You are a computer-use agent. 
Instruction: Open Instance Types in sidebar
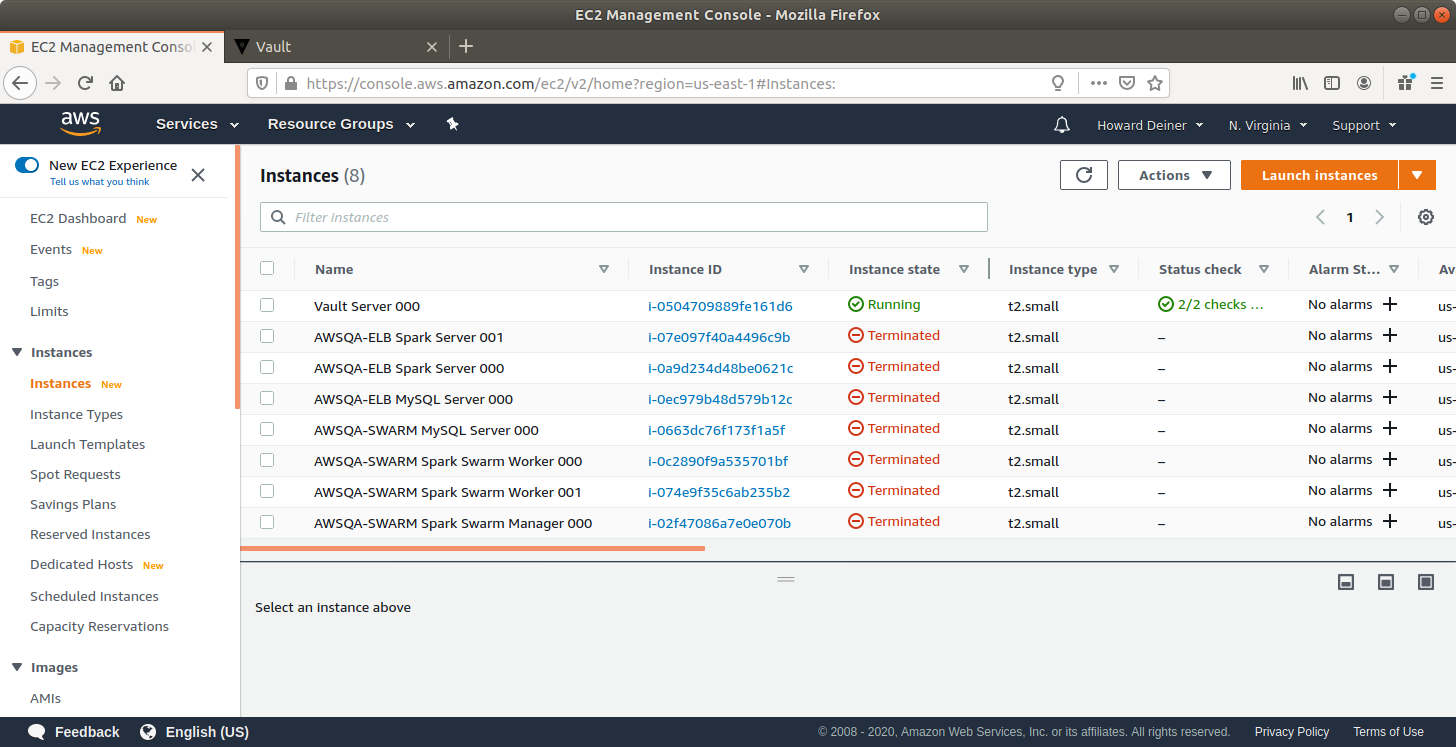click(x=76, y=414)
